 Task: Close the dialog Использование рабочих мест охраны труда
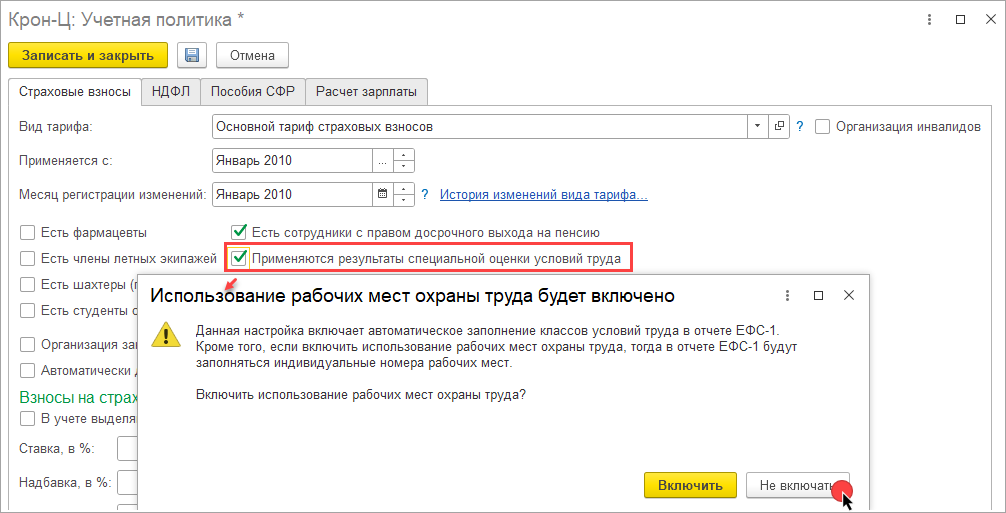849,296
